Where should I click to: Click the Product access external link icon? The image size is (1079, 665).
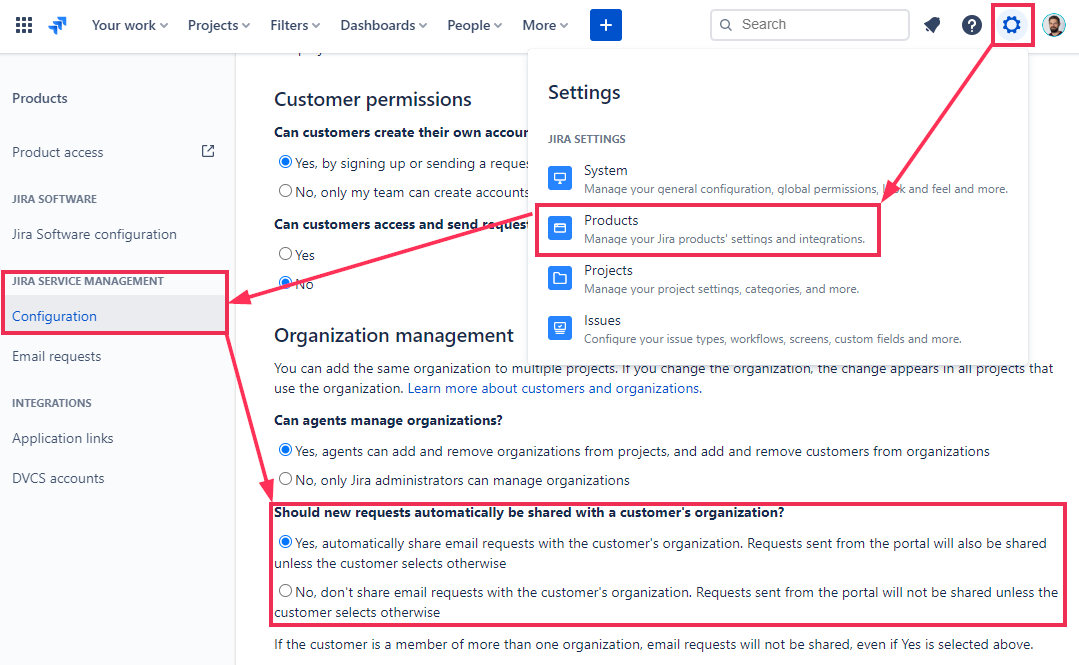coord(208,152)
